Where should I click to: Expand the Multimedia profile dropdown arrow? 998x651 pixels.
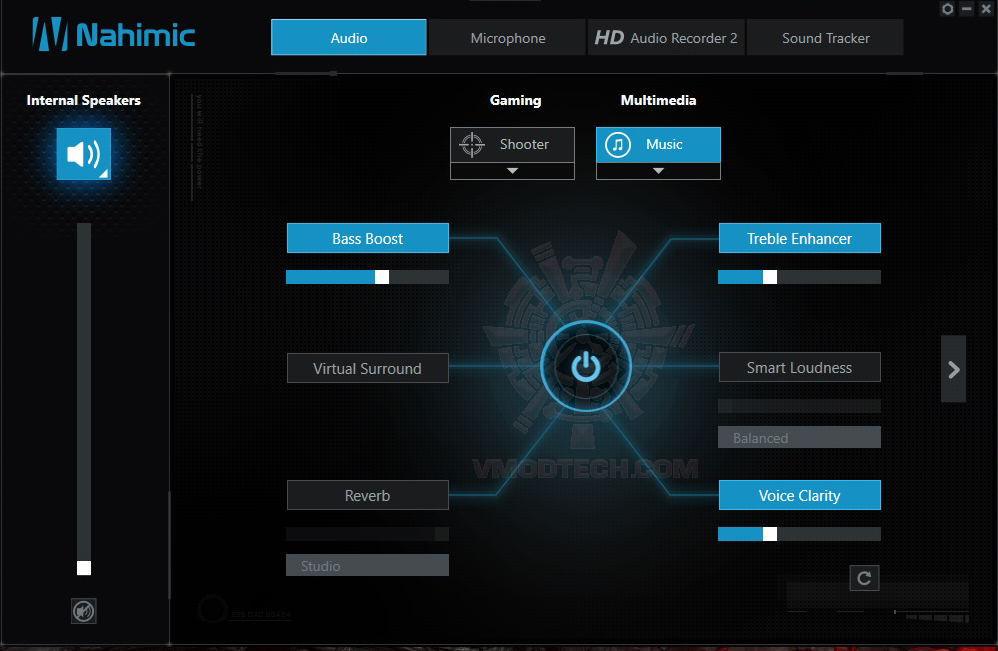tap(658, 171)
